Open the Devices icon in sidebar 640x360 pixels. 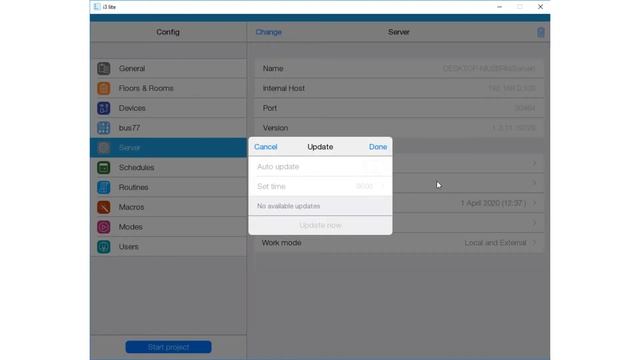tap(104, 108)
